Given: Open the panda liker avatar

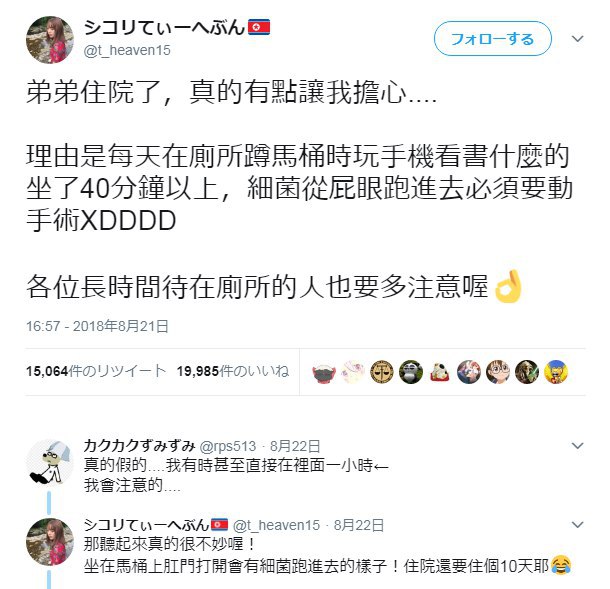Looking at the screenshot, I should 411,372.
